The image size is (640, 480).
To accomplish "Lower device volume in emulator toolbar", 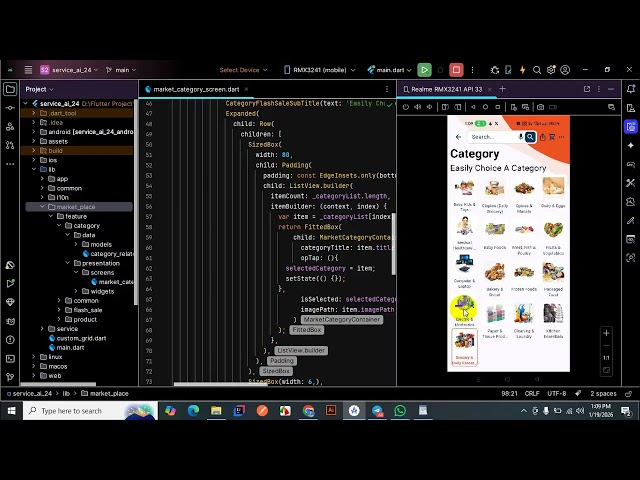I will coord(429,107).
